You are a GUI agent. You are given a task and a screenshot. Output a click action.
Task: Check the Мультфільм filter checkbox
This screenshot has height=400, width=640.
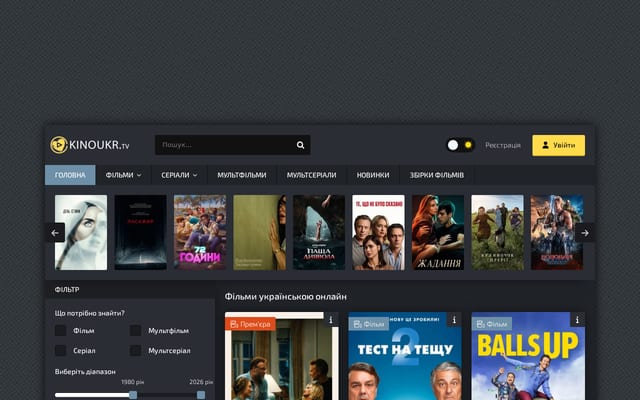pos(136,331)
